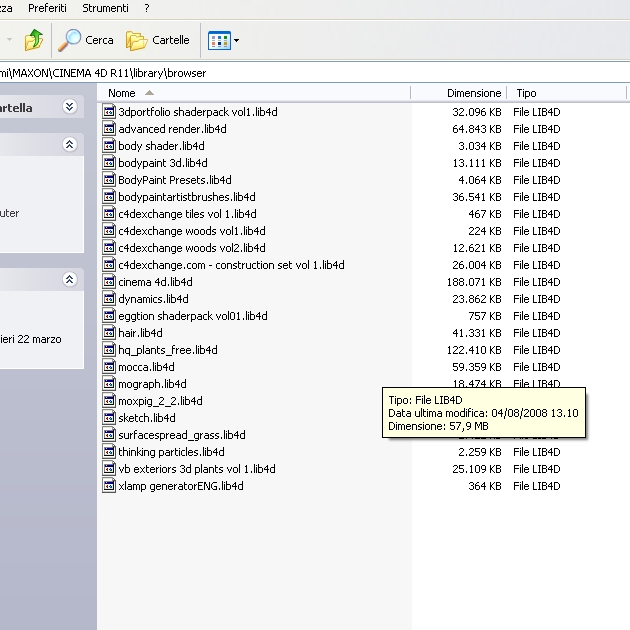Click file name 'dynamics.lib4d'
Viewport: 630px width, 630px height.
coord(153,299)
